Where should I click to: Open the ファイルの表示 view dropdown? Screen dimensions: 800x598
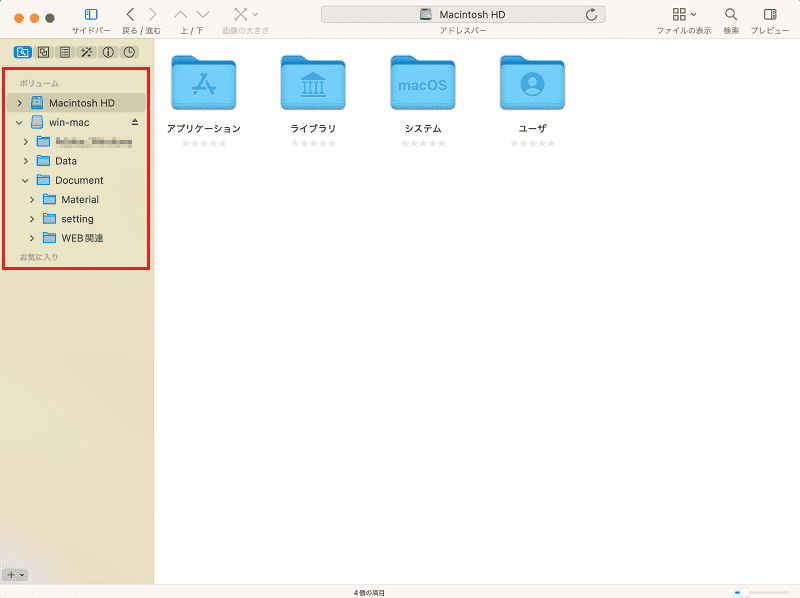(x=684, y=14)
